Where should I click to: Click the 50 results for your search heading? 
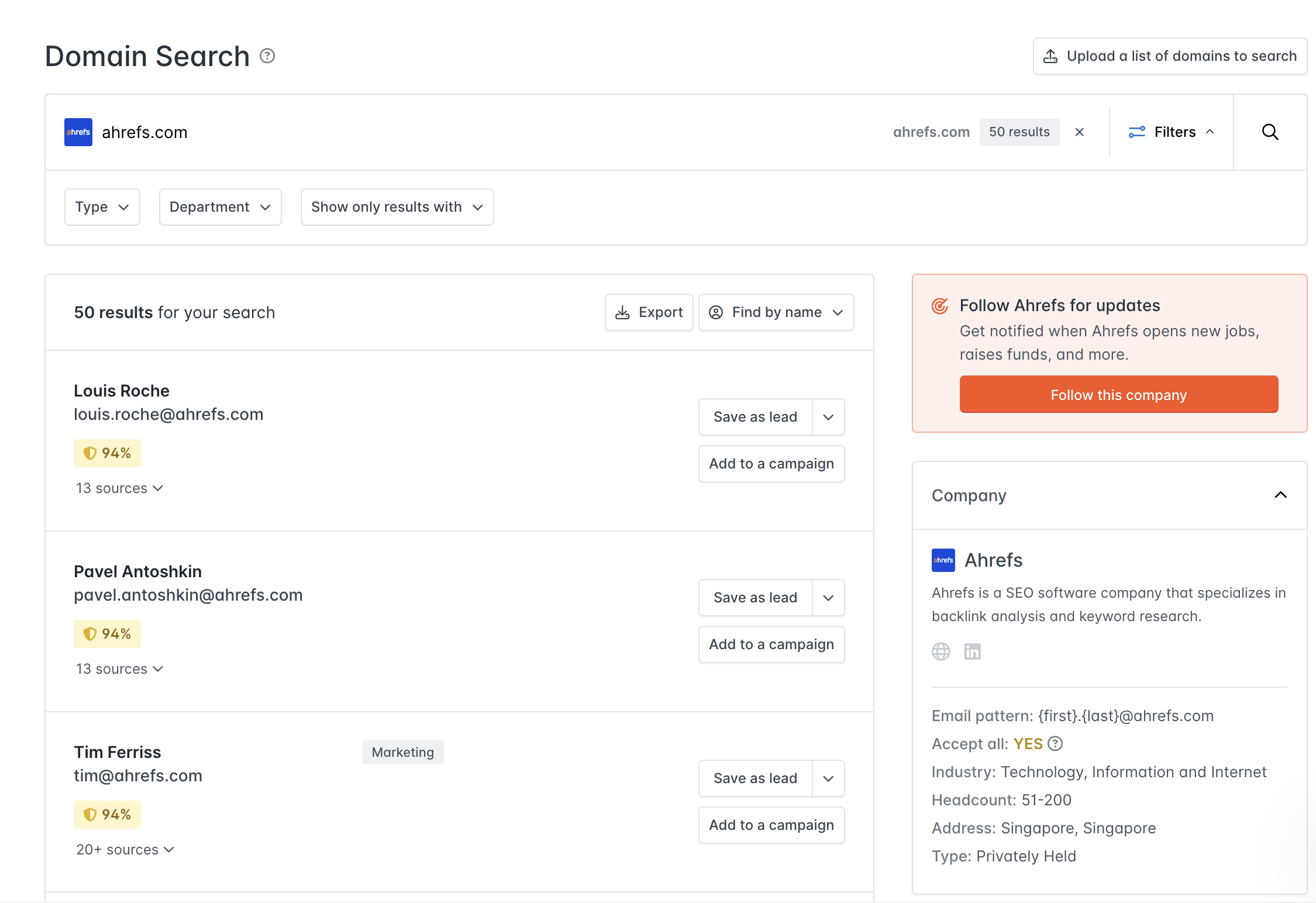tap(174, 312)
